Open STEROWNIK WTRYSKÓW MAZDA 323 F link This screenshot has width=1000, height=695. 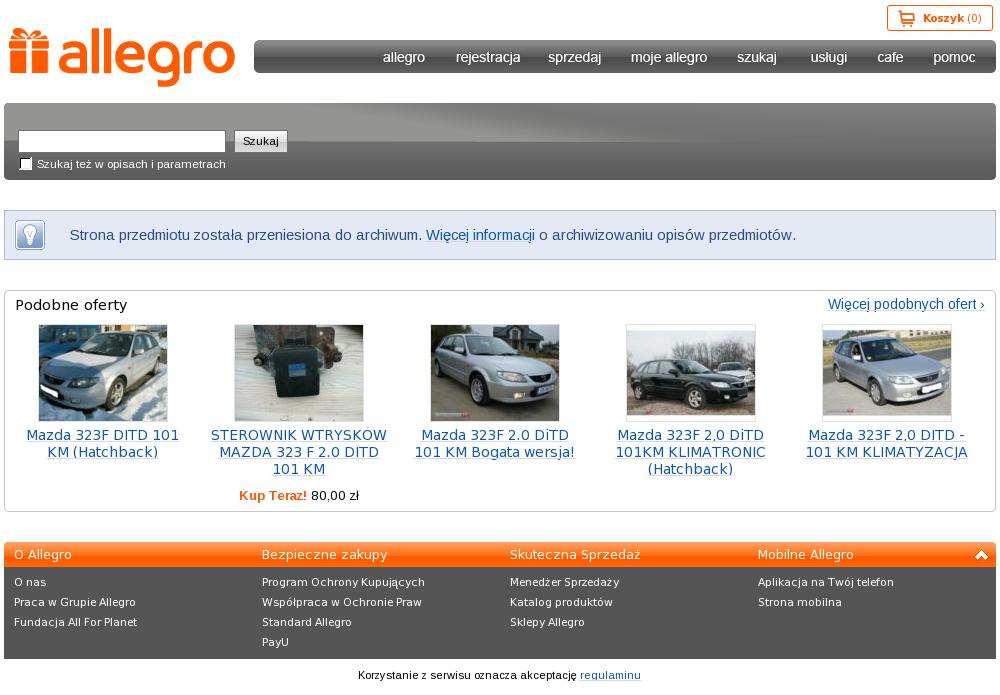pos(298,452)
